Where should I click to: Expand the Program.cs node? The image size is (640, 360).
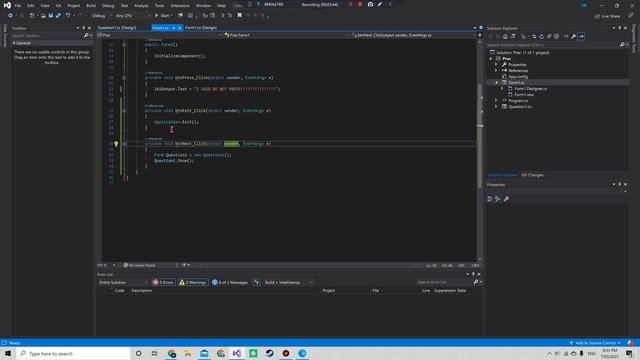click(x=496, y=100)
